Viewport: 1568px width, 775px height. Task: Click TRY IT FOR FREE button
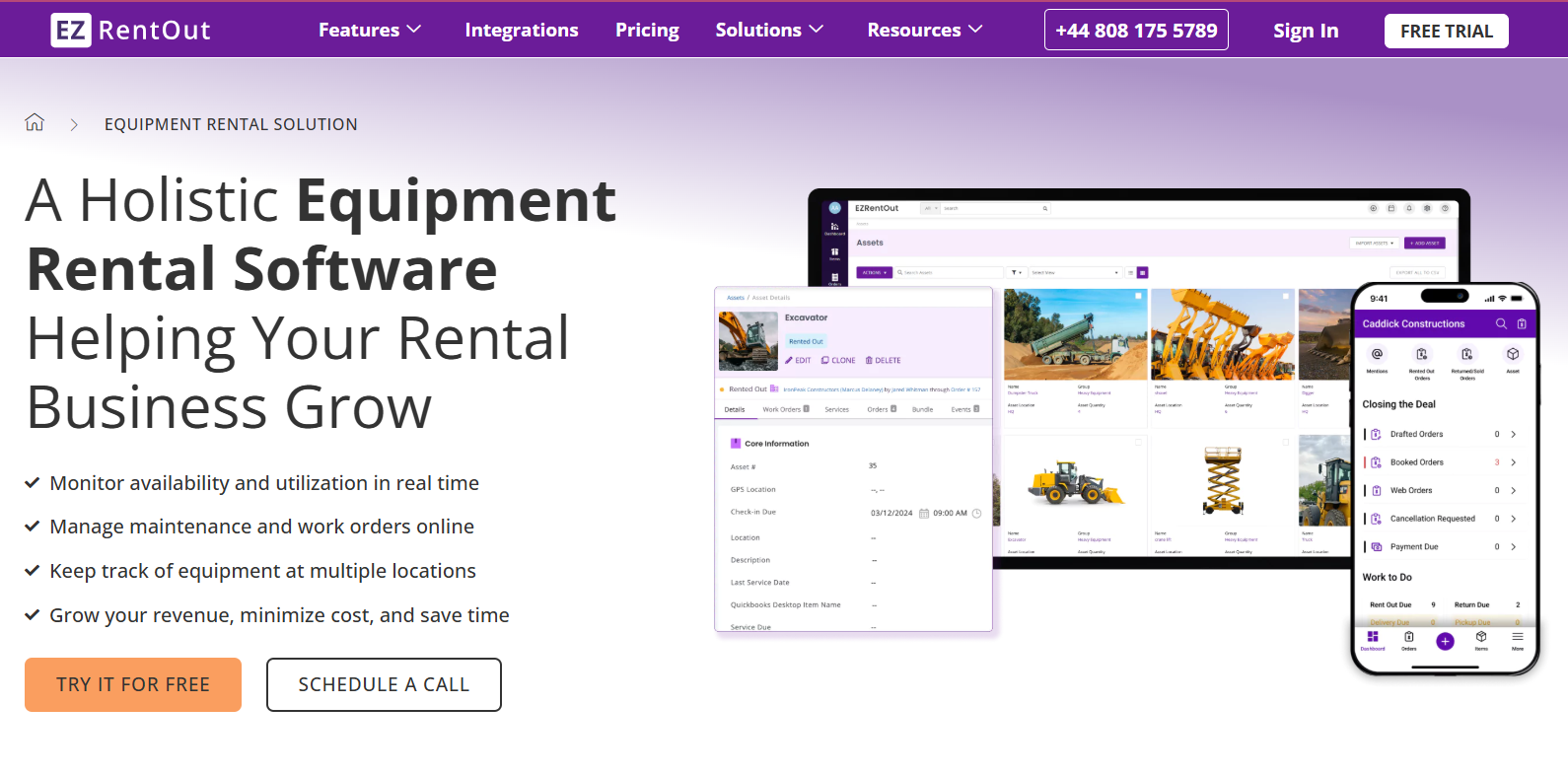click(133, 684)
